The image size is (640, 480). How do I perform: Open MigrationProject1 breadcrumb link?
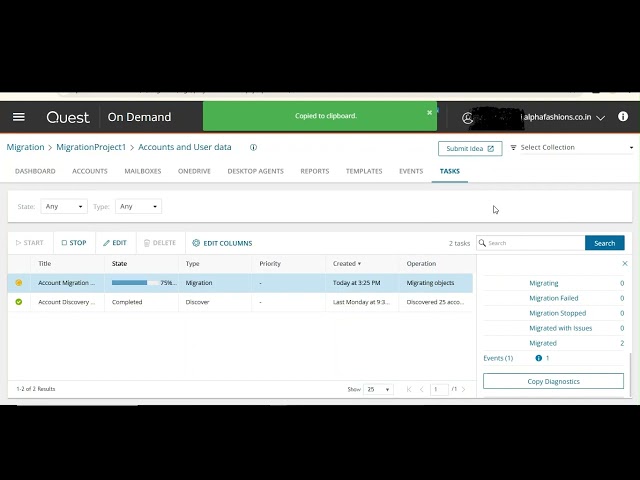pos(91,147)
